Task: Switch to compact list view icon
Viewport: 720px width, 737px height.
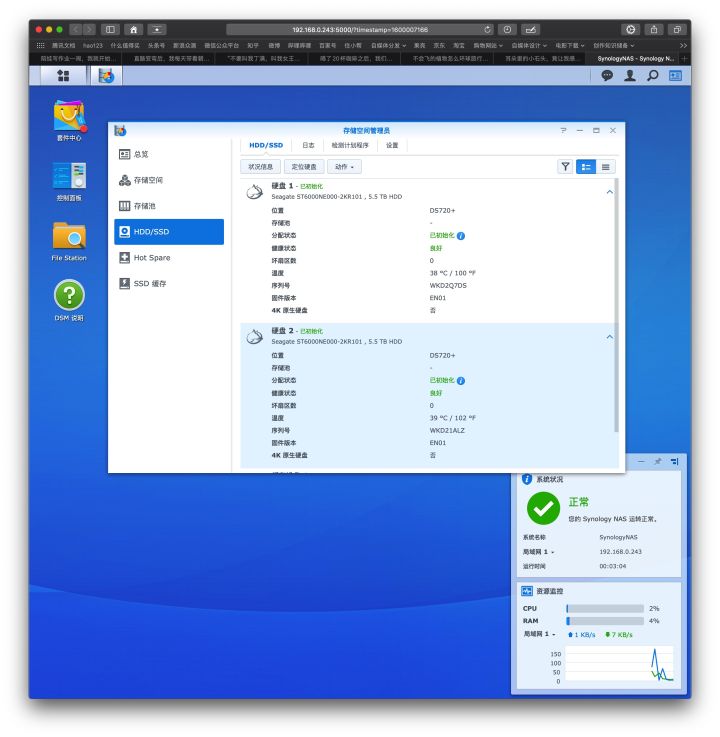Action: coord(605,166)
